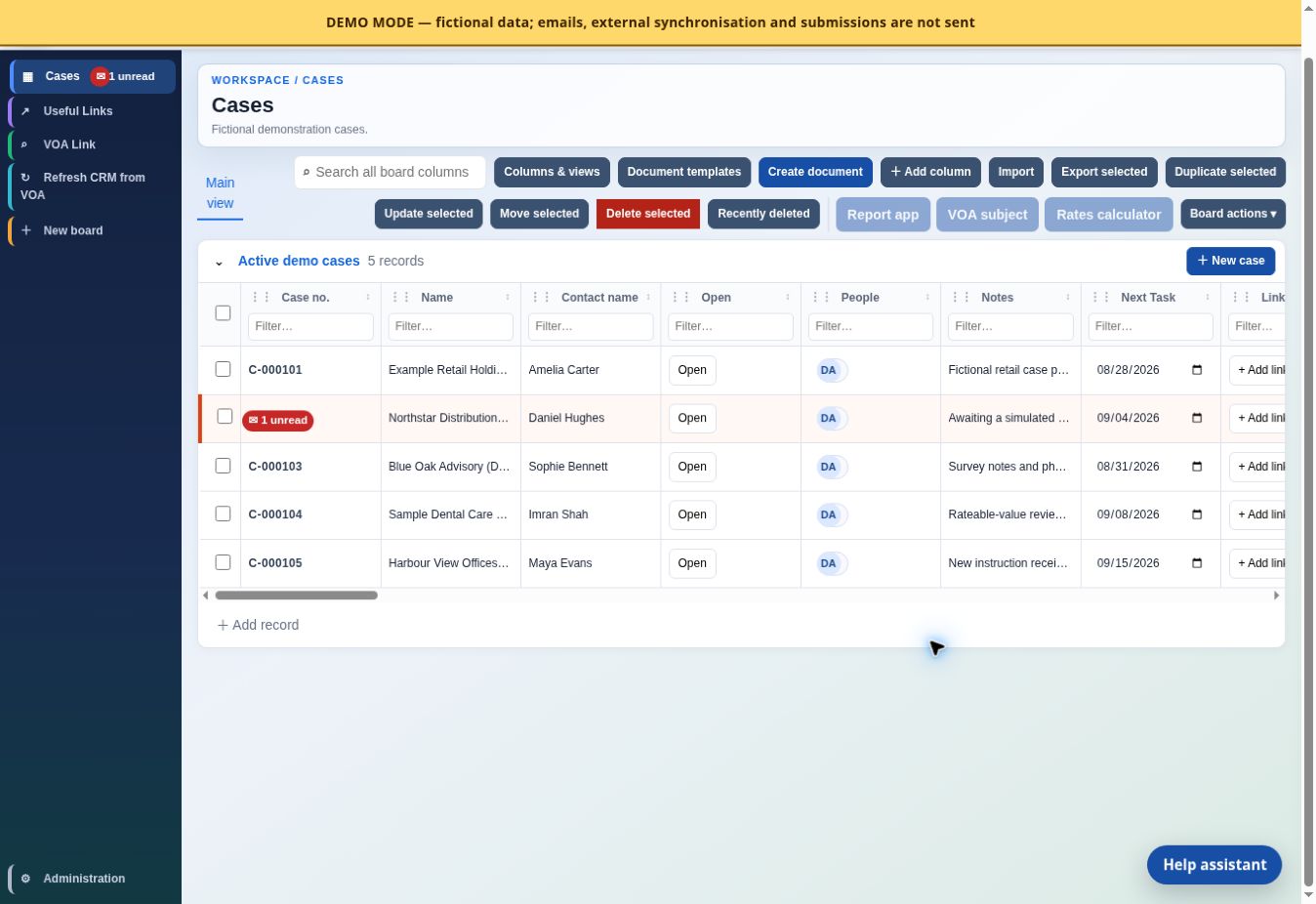This screenshot has height=904, width=1316.
Task: Select the checkbox for case C-000103
Action: [223, 466]
